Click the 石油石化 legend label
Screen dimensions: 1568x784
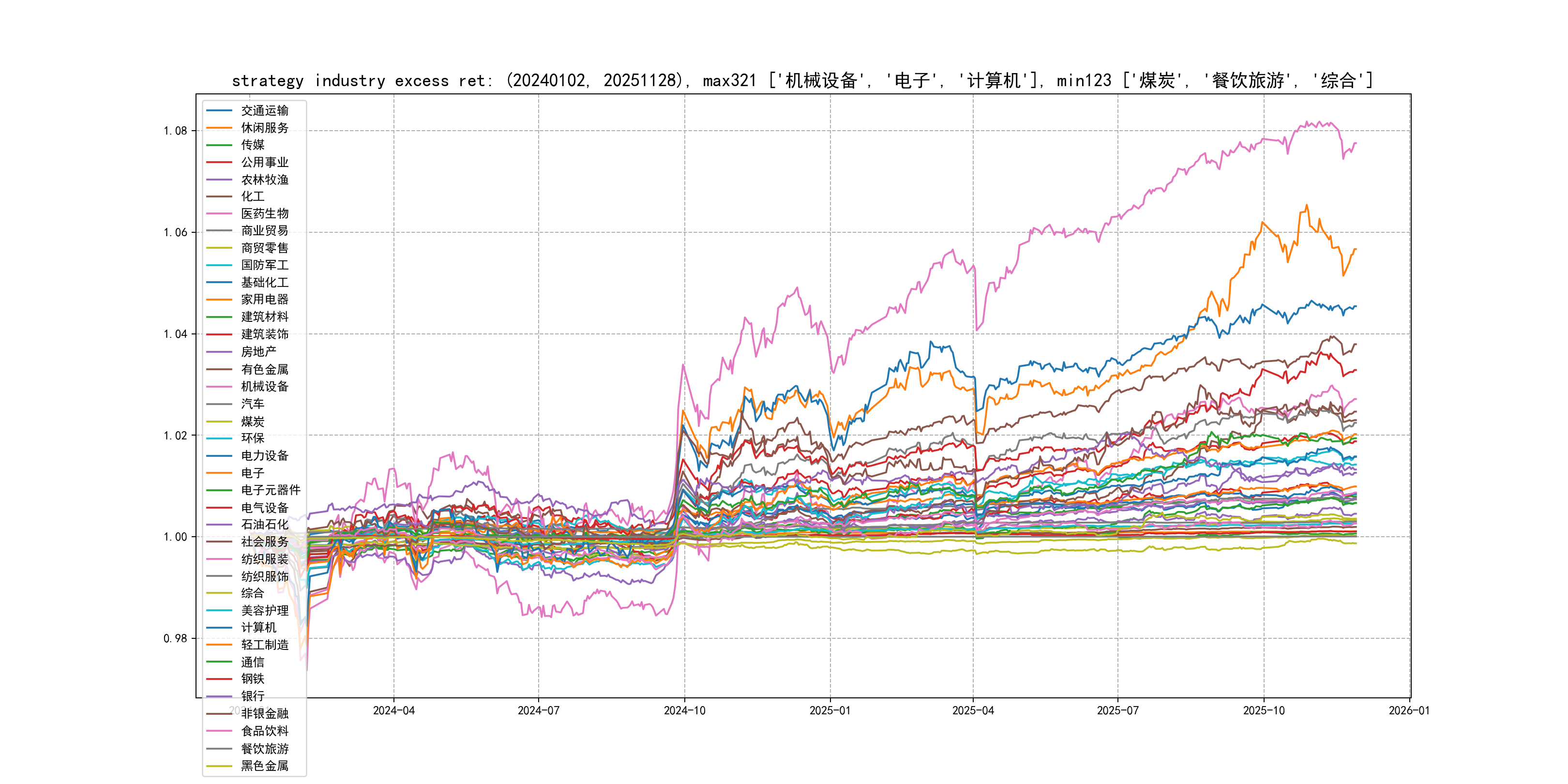[264, 525]
